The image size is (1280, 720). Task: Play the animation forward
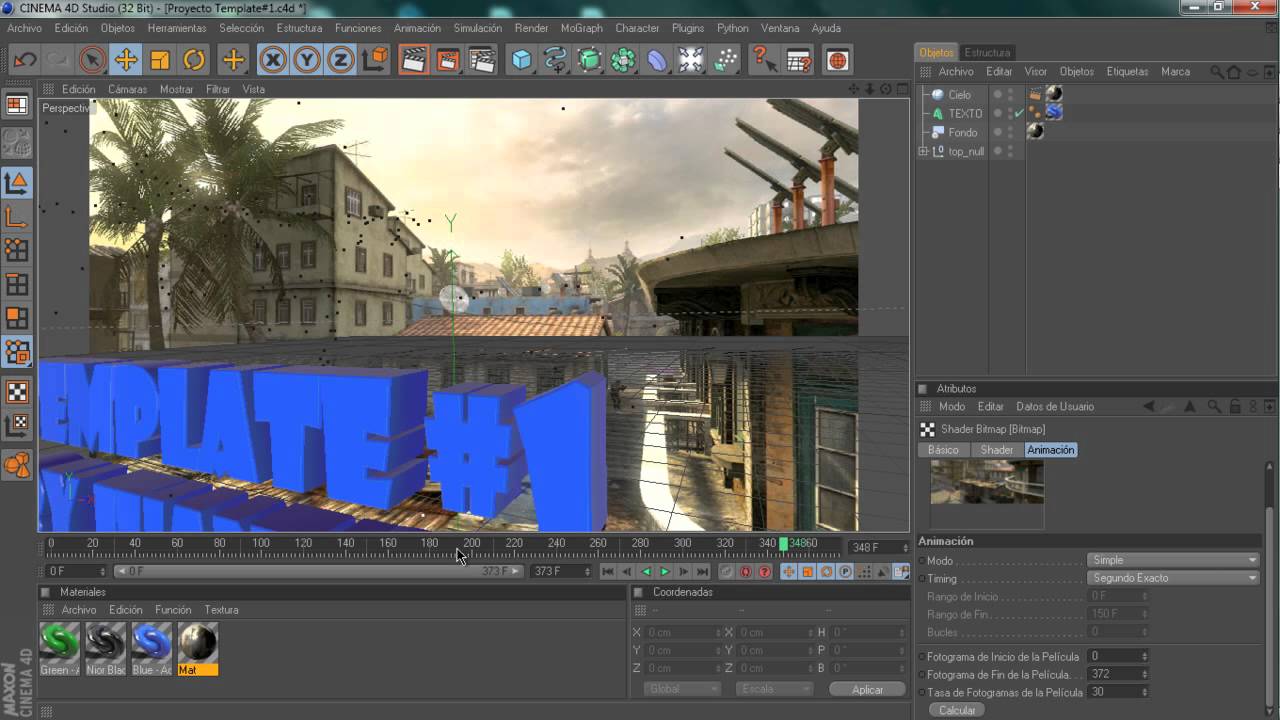pyautogui.click(x=664, y=572)
